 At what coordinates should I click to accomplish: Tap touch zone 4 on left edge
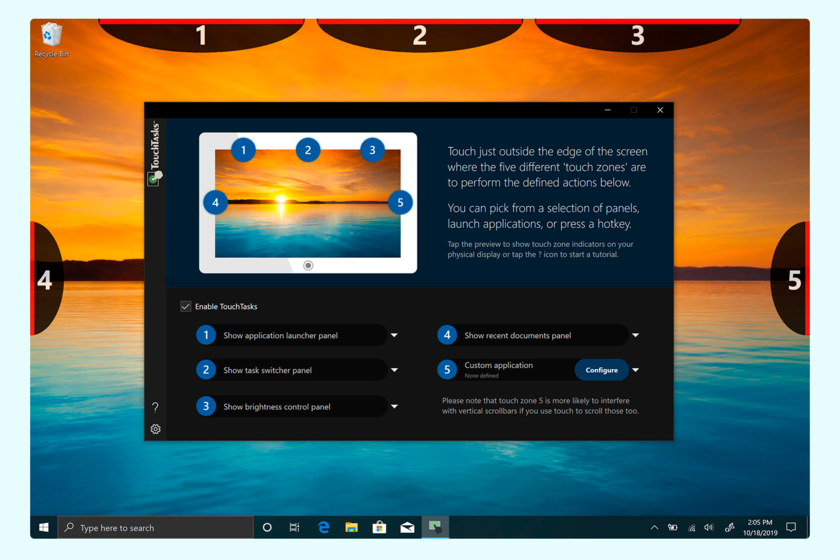click(46, 279)
